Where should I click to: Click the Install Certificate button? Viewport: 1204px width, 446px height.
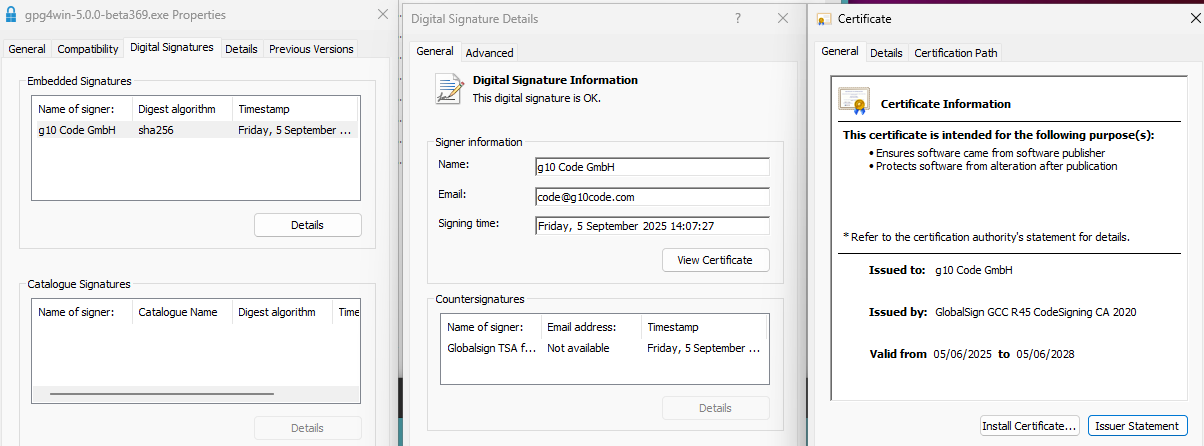click(1029, 426)
